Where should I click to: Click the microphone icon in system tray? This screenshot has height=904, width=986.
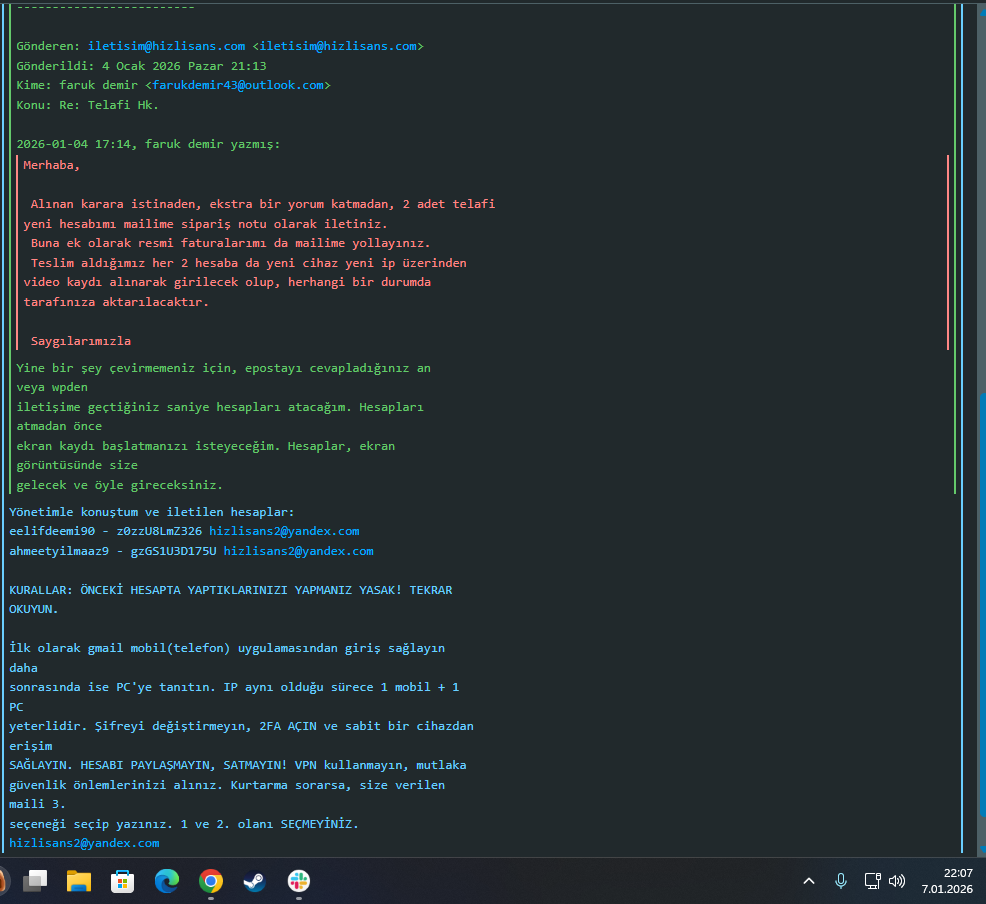tap(841, 881)
